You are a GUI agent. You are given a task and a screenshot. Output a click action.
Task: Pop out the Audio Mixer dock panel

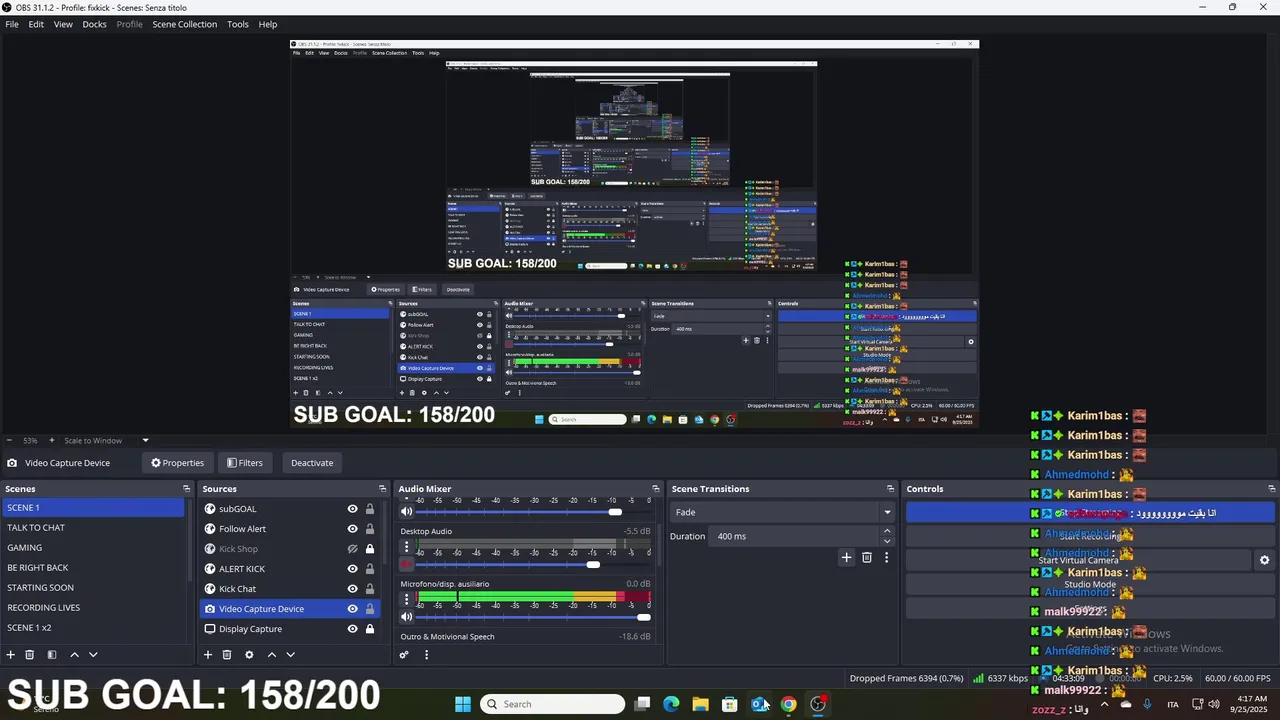click(656, 489)
